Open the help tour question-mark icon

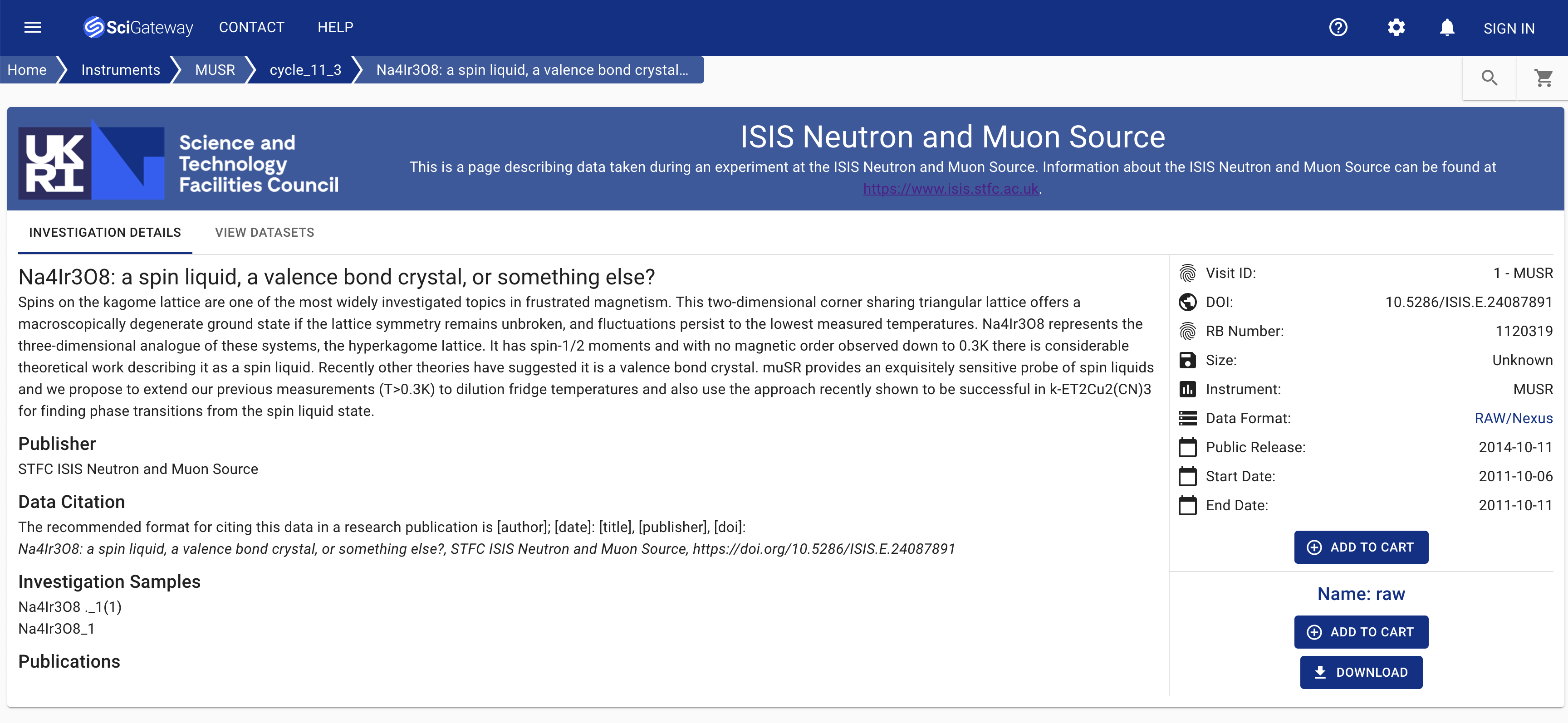click(1338, 27)
